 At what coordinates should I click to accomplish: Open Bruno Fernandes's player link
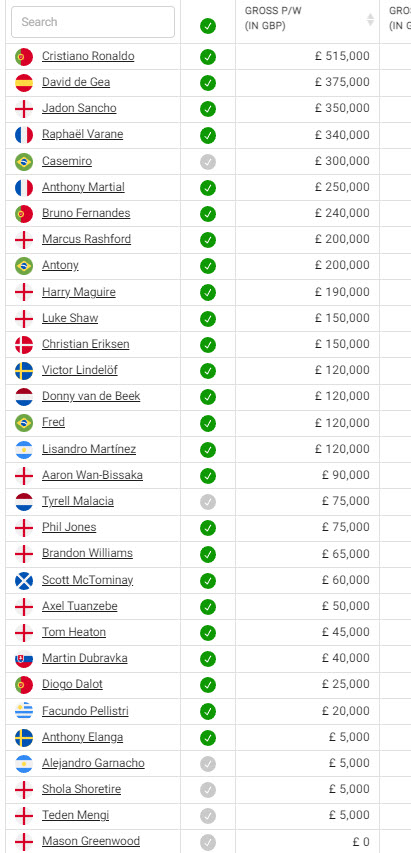[86, 213]
